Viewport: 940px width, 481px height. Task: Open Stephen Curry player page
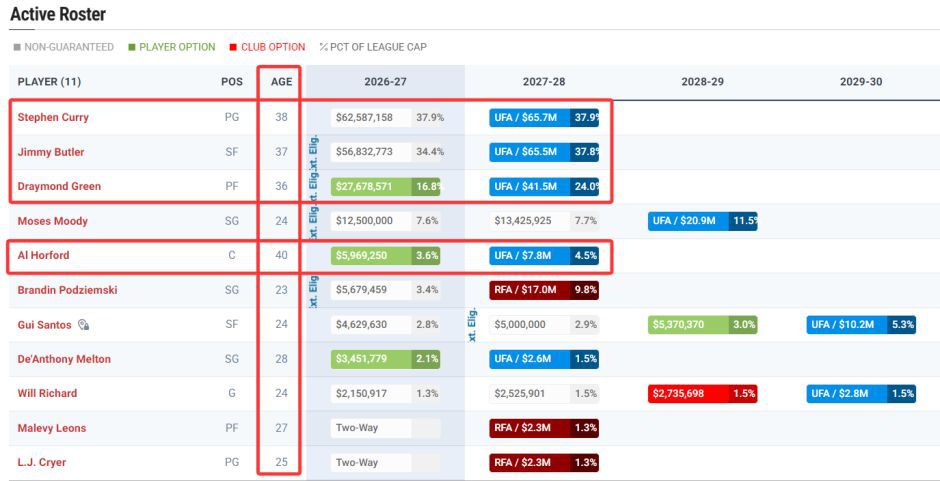[53, 118]
